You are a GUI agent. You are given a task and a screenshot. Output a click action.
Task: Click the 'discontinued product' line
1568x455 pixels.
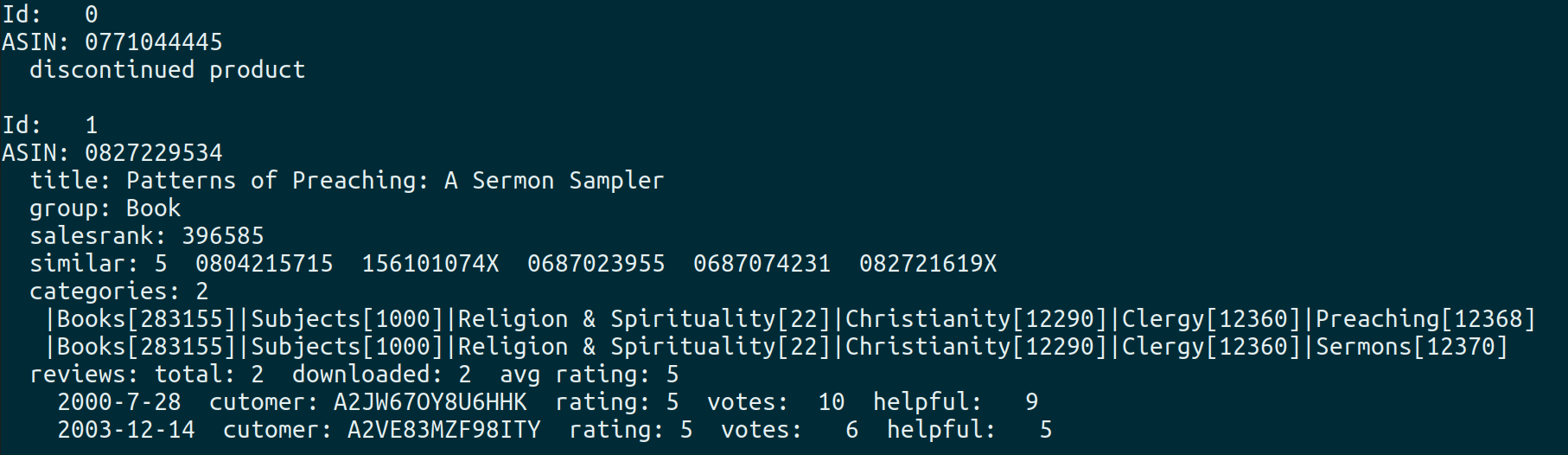click(167, 70)
